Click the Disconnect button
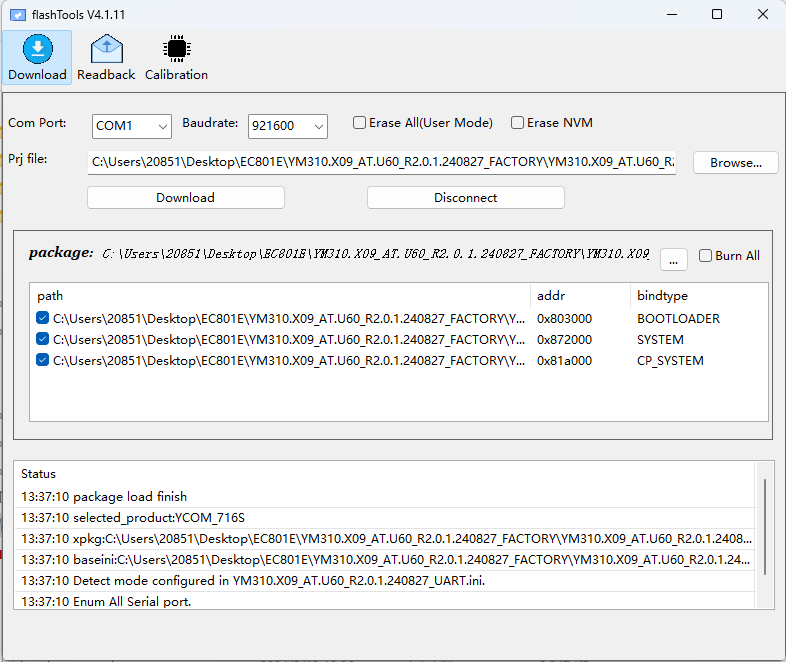Screen dimensions: 786x662 click(466, 197)
